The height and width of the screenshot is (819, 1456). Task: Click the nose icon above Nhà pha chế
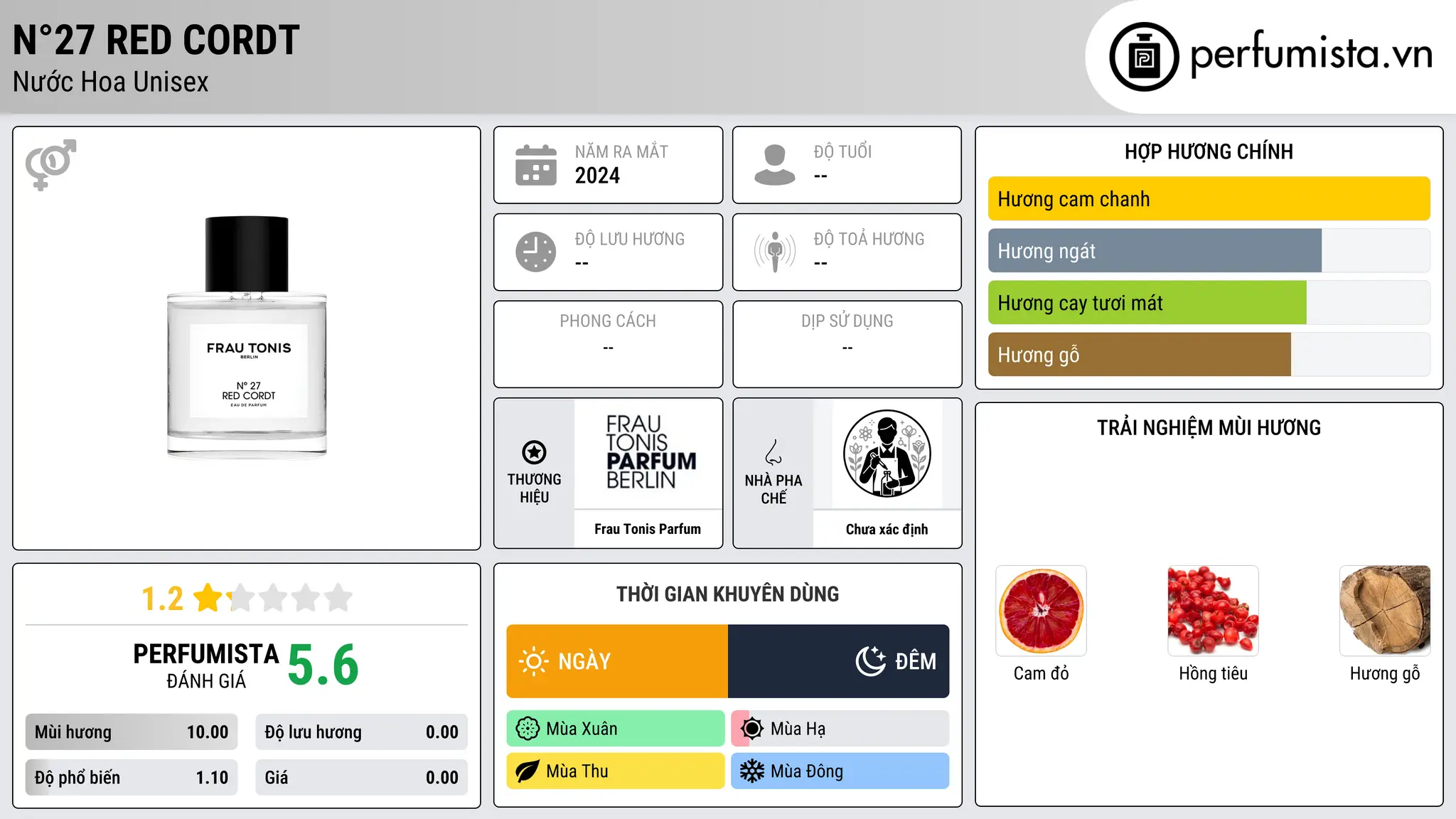(773, 452)
